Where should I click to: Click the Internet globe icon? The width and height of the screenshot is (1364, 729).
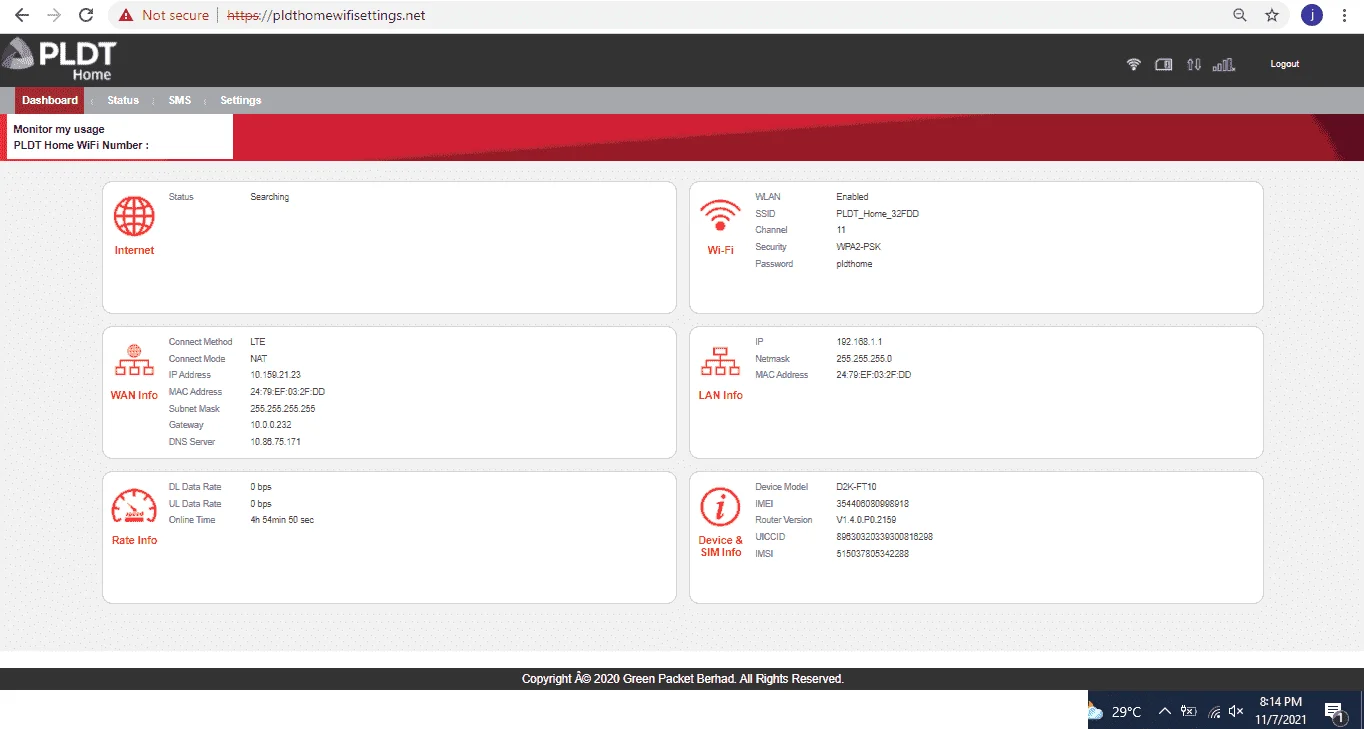point(134,216)
